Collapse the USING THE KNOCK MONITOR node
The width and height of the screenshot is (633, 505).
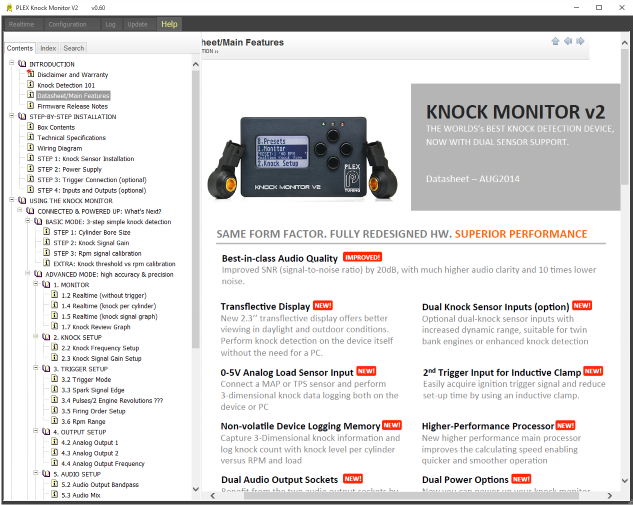pyautogui.click(x=12, y=199)
